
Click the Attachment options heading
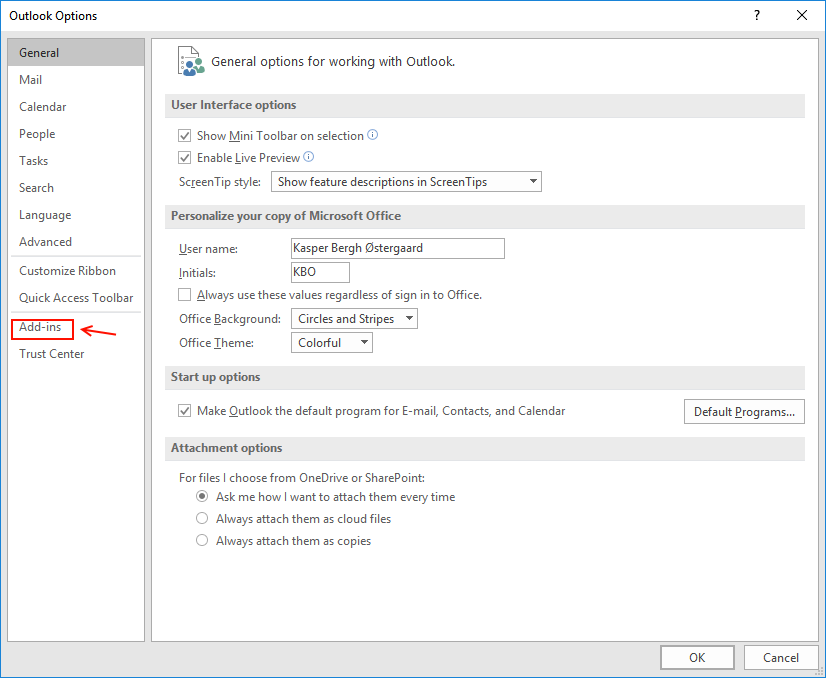pyautogui.click(x=227, y=448)
